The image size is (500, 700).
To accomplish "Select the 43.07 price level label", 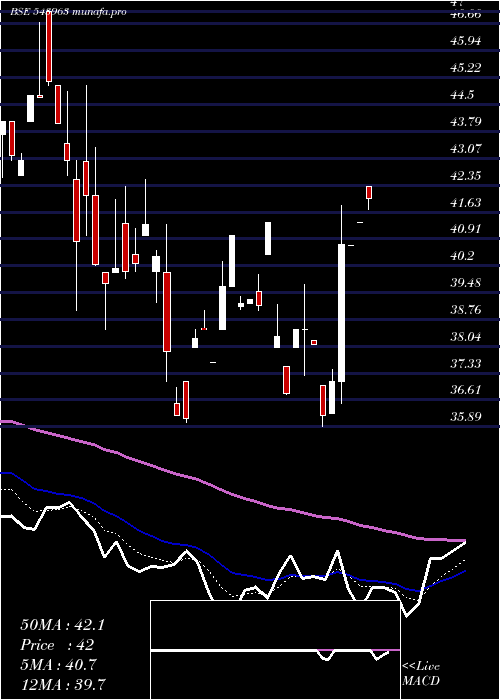I will (466, 148).
